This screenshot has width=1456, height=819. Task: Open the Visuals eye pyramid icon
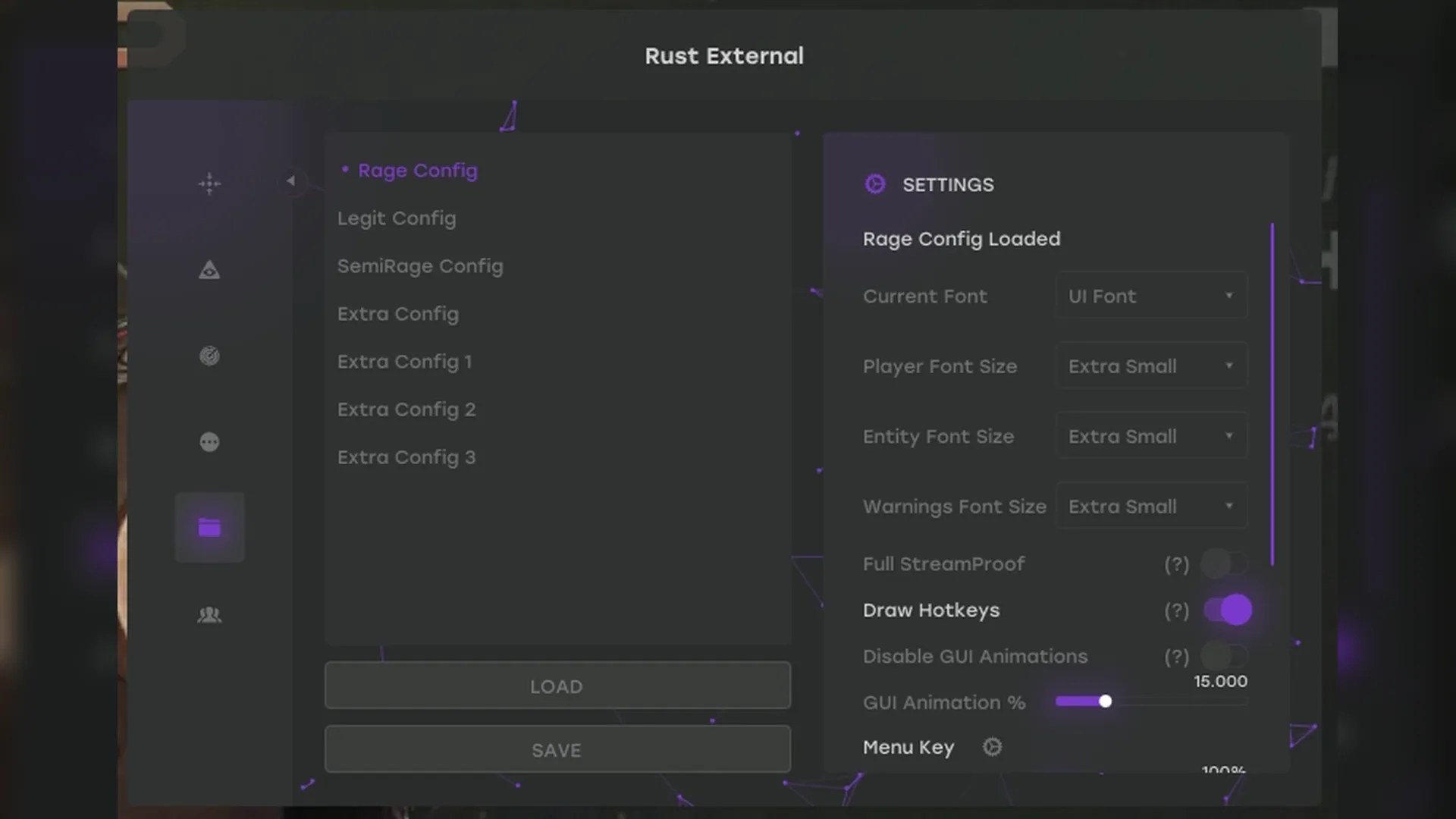tap(209, 270)
